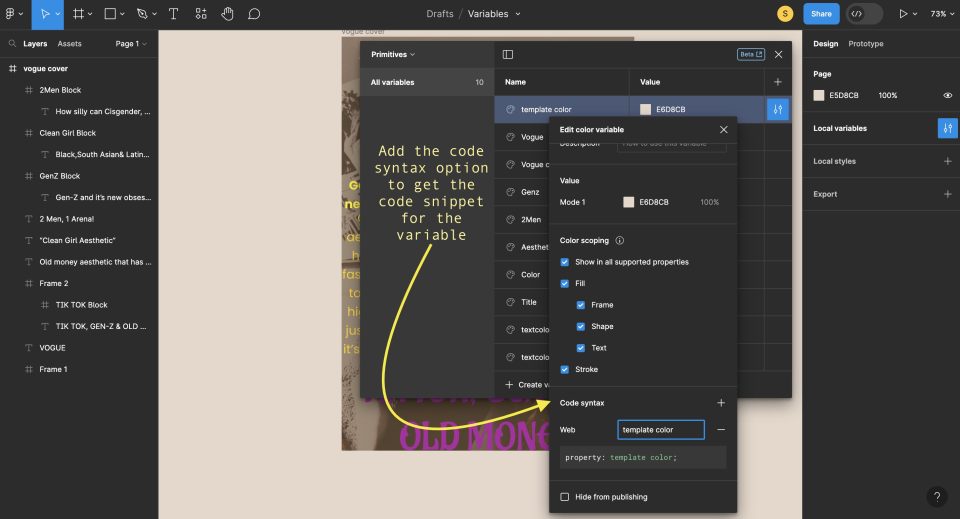Click edit variable icon for template color

click(x=778, y=110)
